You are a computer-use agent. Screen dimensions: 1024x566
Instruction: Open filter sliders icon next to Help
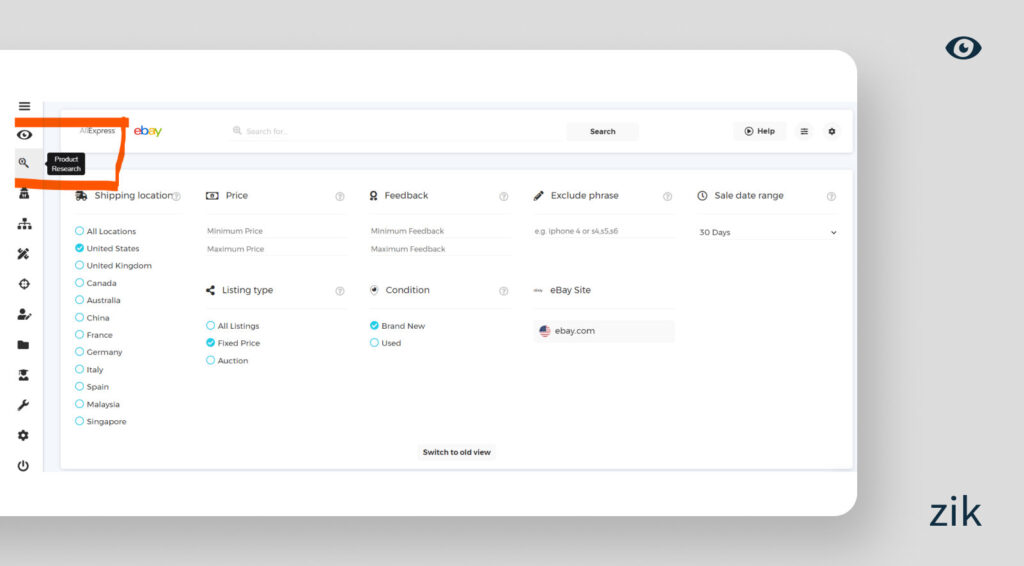point(804,131)
